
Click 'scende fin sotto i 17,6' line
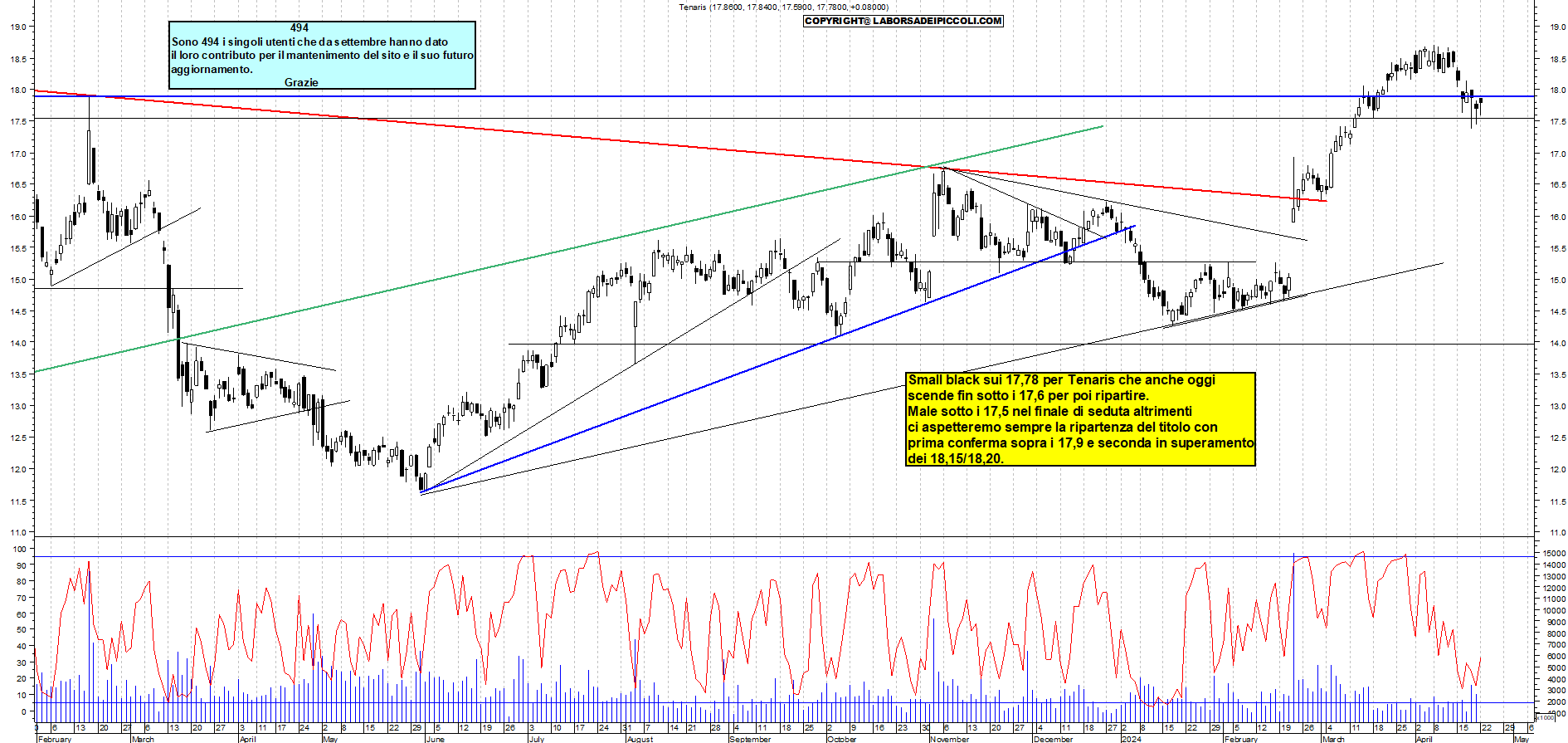(1028, 396)
